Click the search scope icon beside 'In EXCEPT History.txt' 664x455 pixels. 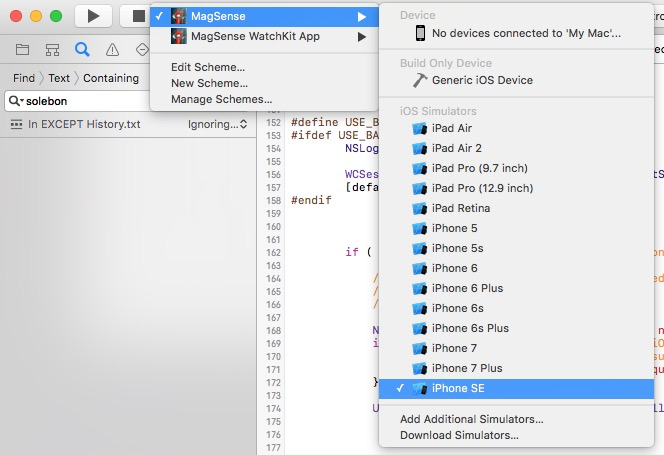tap(16, 124)
